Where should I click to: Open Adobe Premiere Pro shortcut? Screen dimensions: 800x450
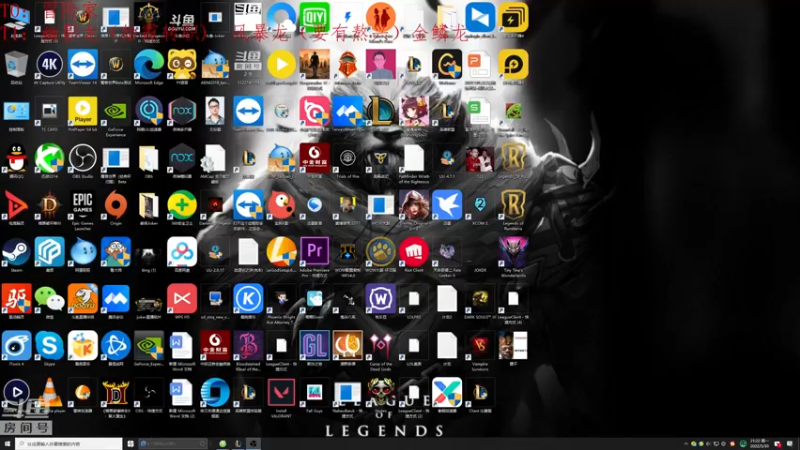coord(314,252)
